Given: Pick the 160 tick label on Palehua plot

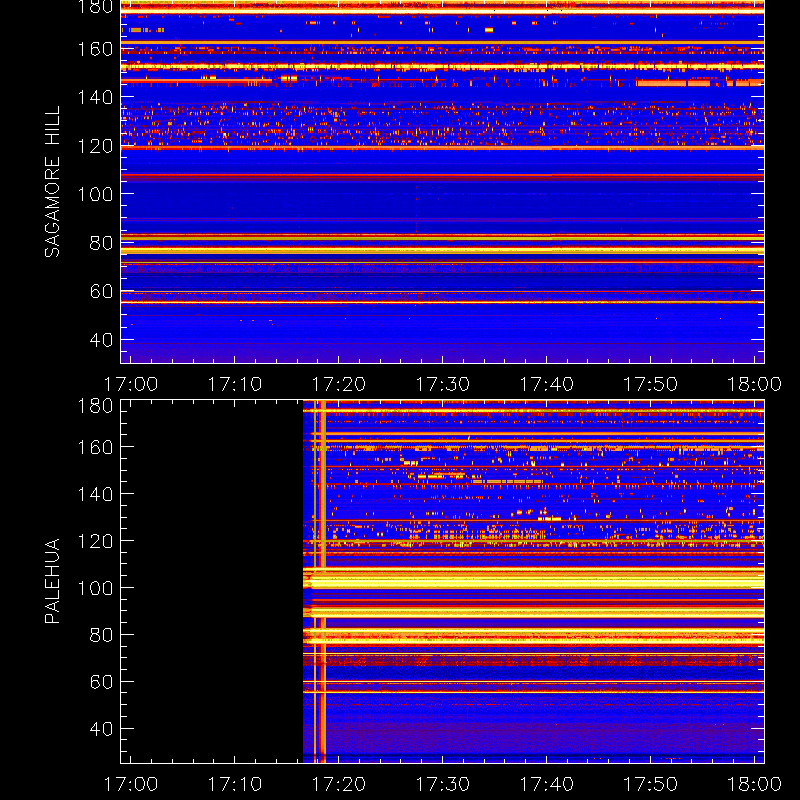Looking at the screenshot, I should (95, 447).
